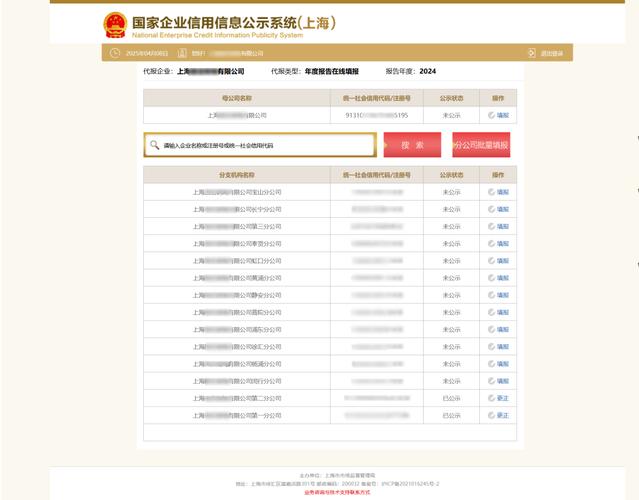Click the clock icon in the gold bar
The image size is (639, 500).
115,53
